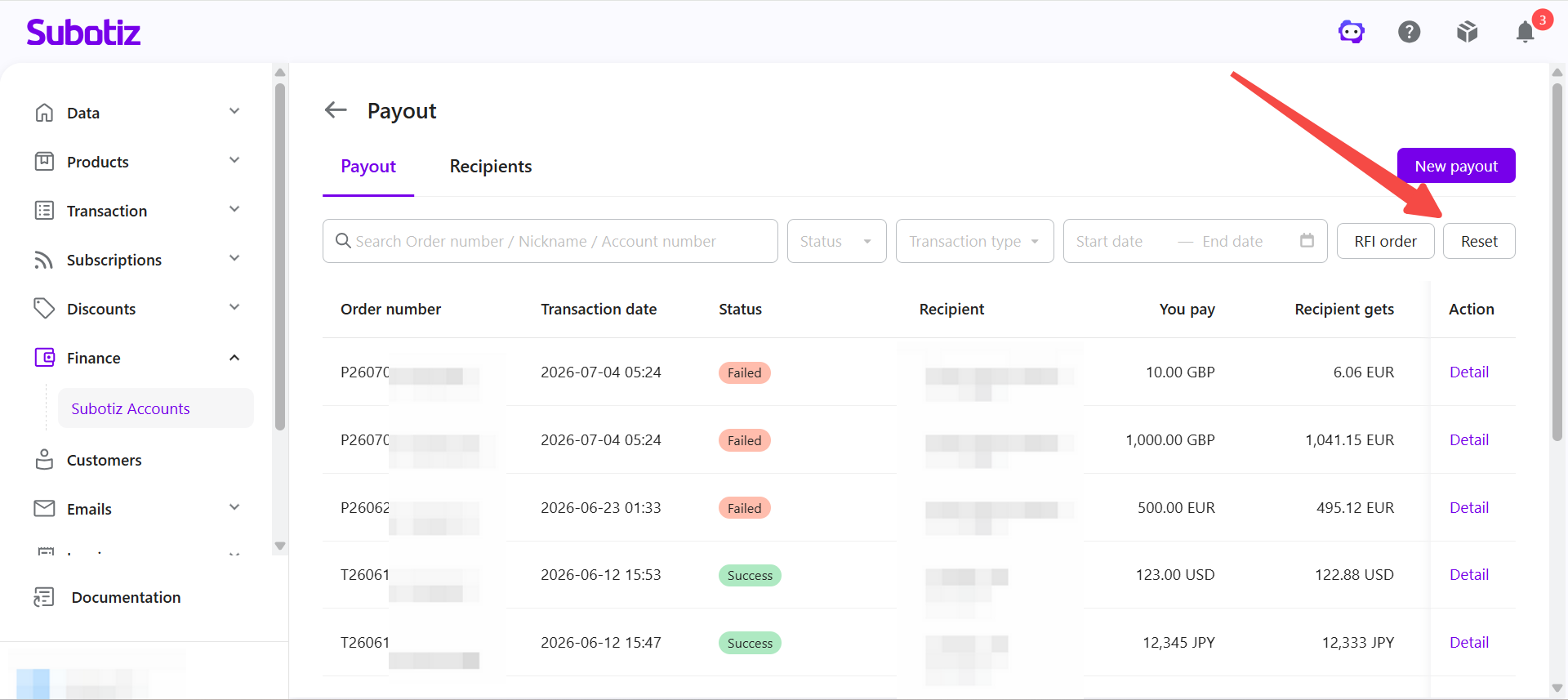Click the Subscriptions feed icon in sidebar
1568x700 pixels.
(x=44, y=260)
